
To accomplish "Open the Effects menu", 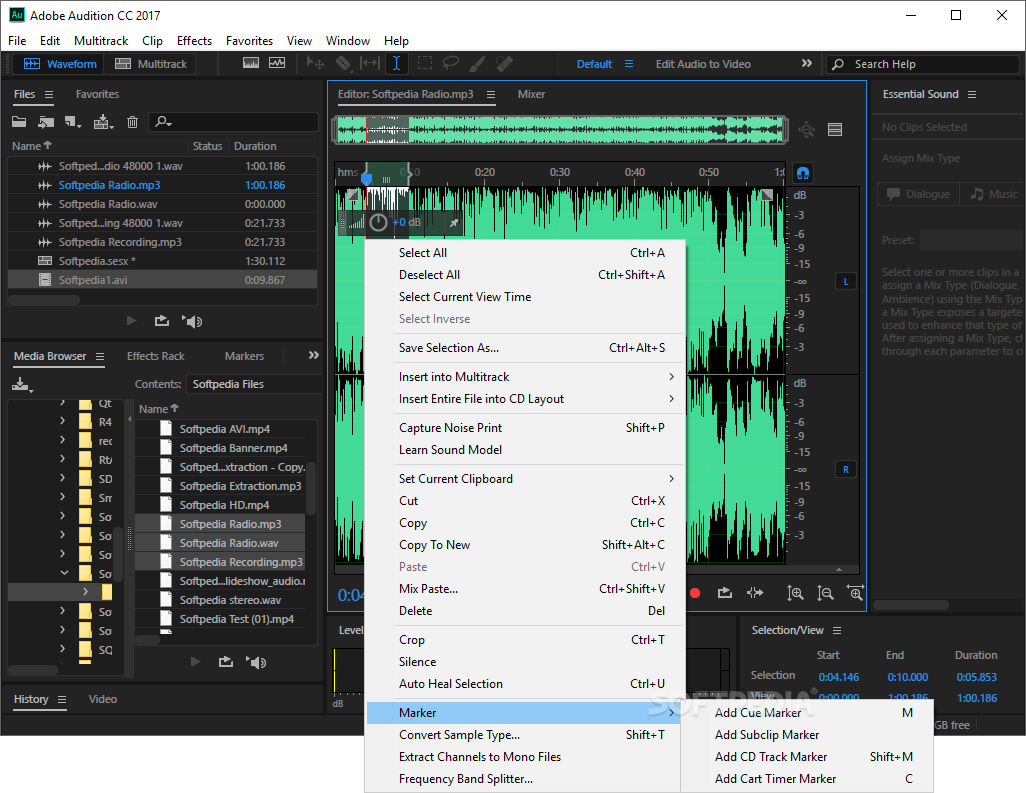I will click(x=194, y=41).
